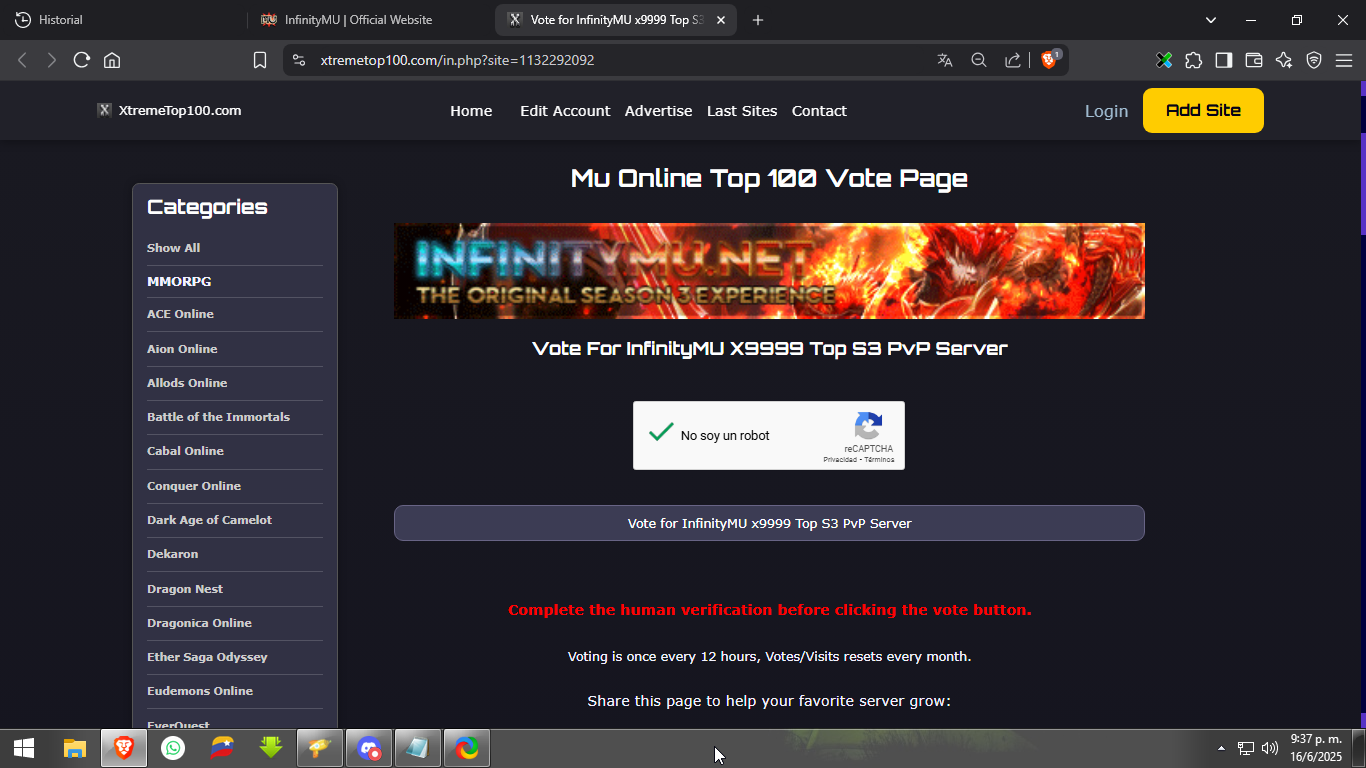
Task: Open WhatsApp from the taskbar
Action: click(173, 748)
